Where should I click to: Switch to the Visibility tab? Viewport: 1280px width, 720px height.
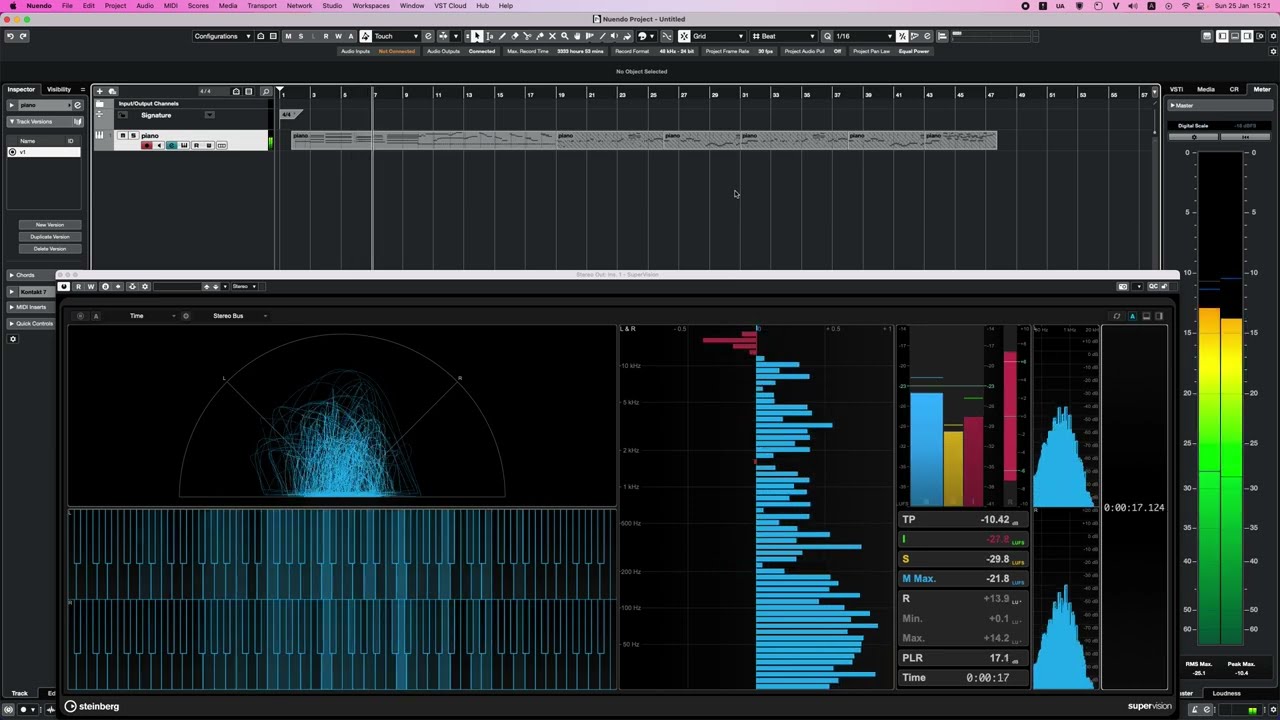59,89
